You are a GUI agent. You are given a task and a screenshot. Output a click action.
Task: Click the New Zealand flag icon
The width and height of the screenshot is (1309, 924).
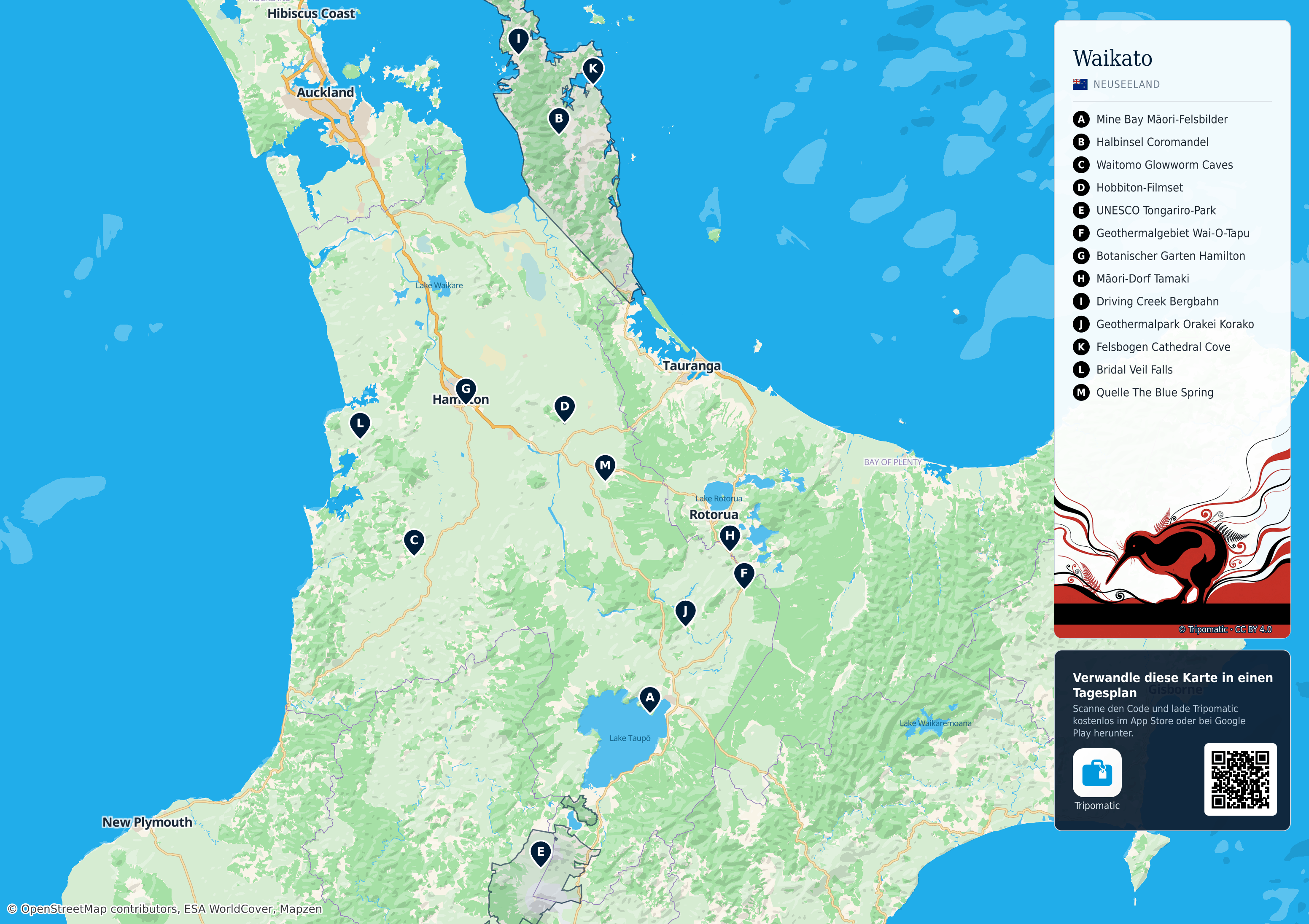[1080, 84]
